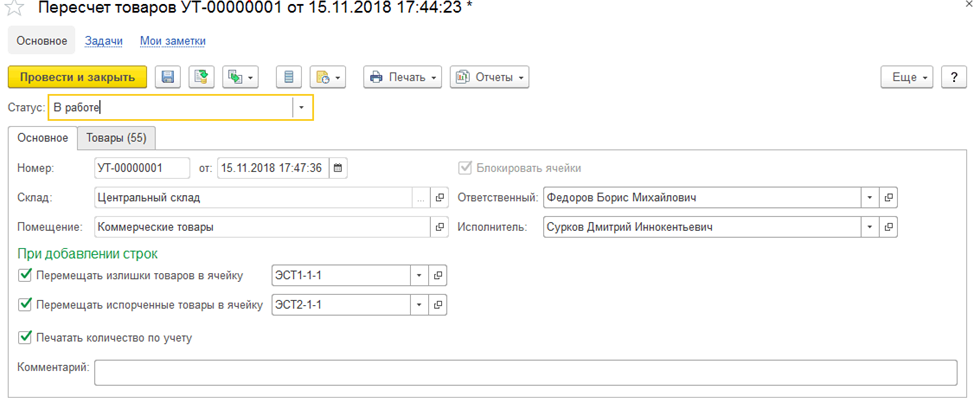Open the Печать dropdown menu
Image resolution: width=974 pixels, height=403 pixels.
tap(403, 77)
